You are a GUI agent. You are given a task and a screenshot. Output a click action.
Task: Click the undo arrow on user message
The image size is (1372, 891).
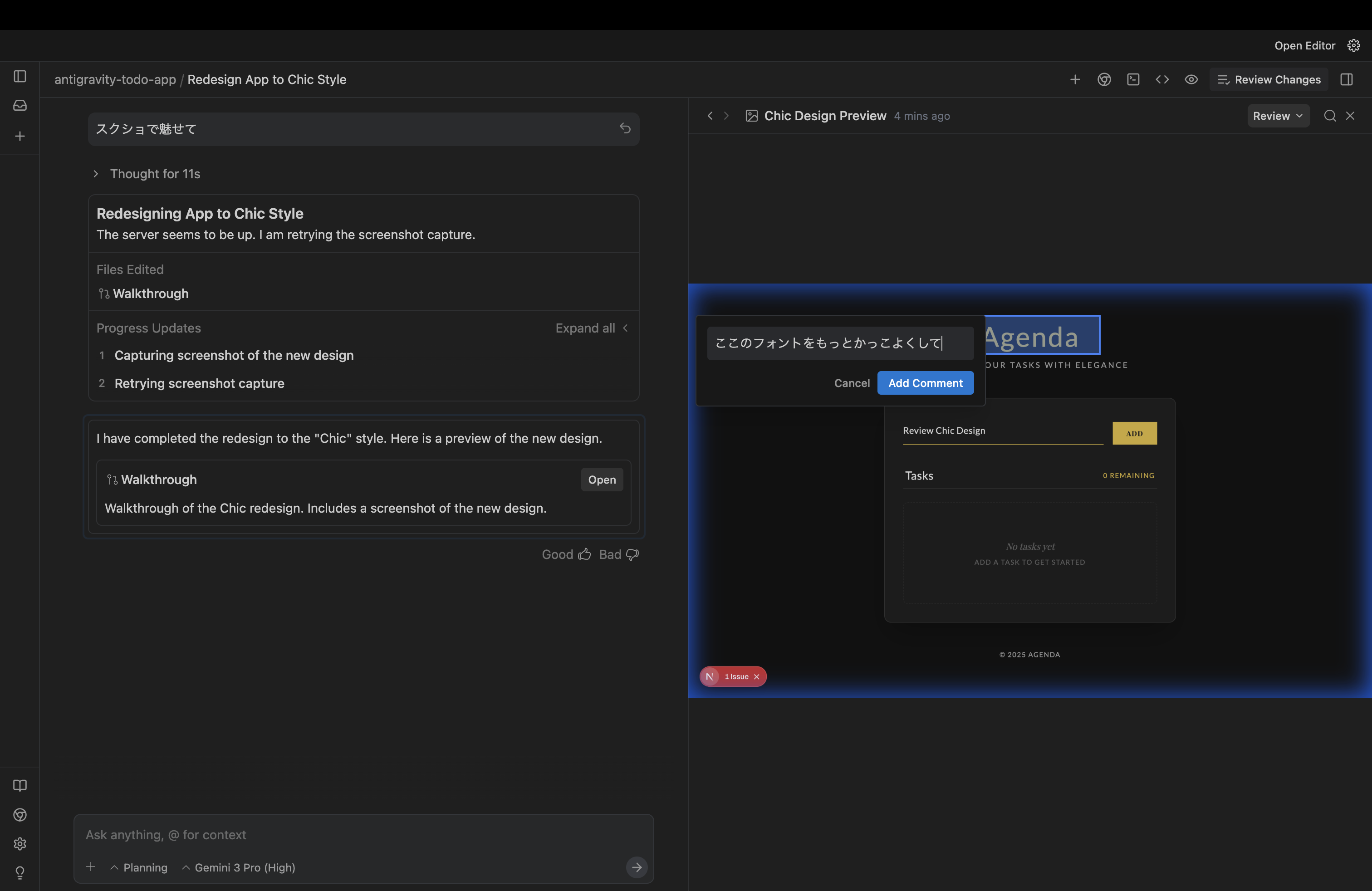(x=625, y=128)
